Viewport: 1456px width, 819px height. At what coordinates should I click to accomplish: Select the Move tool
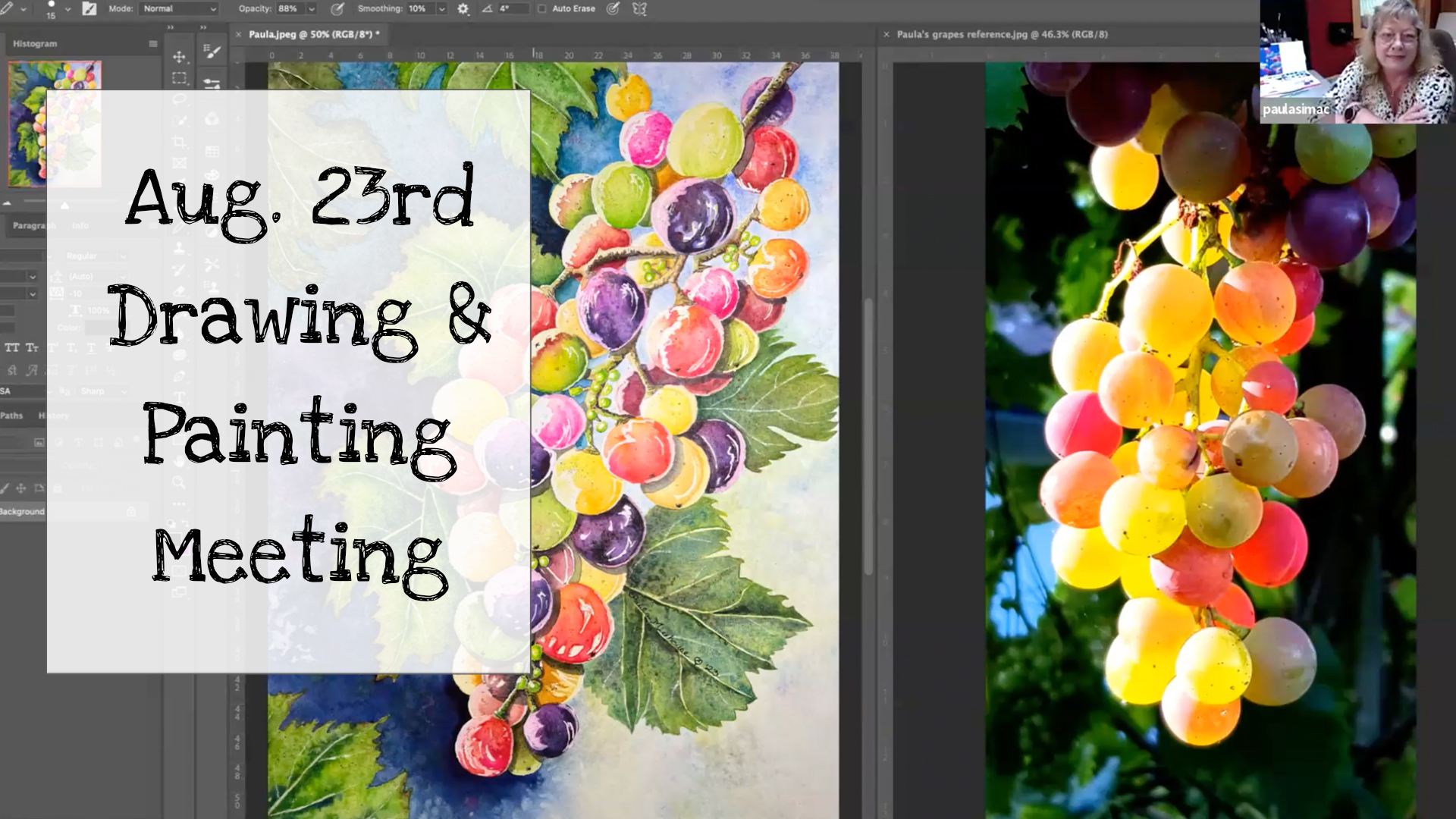click(x=179, y=57)
